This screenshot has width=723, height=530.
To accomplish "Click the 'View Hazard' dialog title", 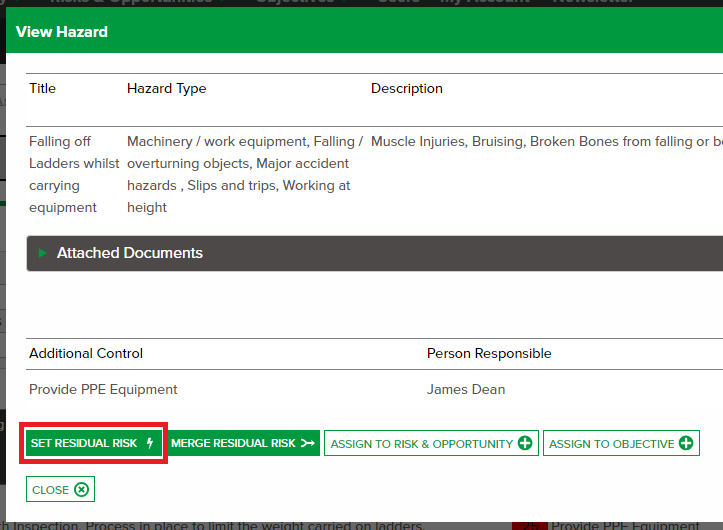I will (62, 32).
